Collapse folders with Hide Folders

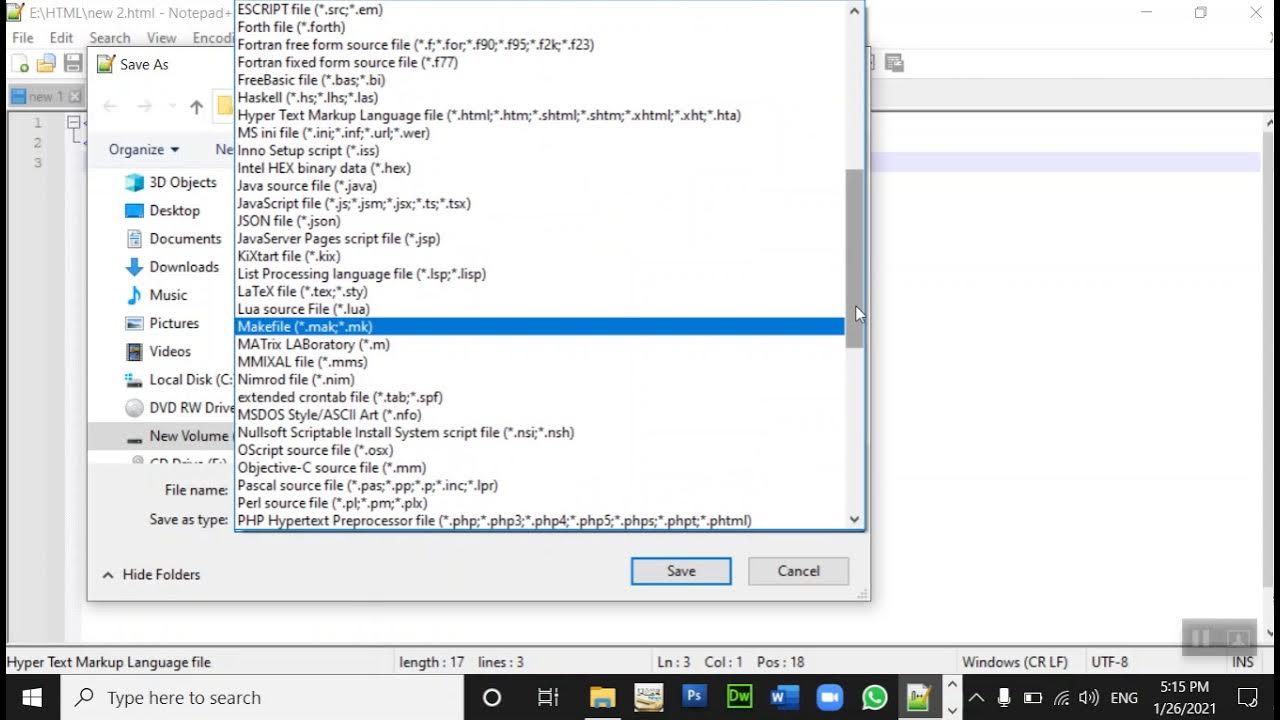[151, 574]
